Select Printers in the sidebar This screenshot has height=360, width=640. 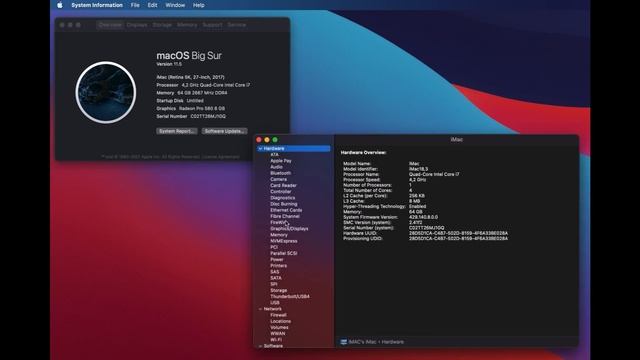pos(278,266)
